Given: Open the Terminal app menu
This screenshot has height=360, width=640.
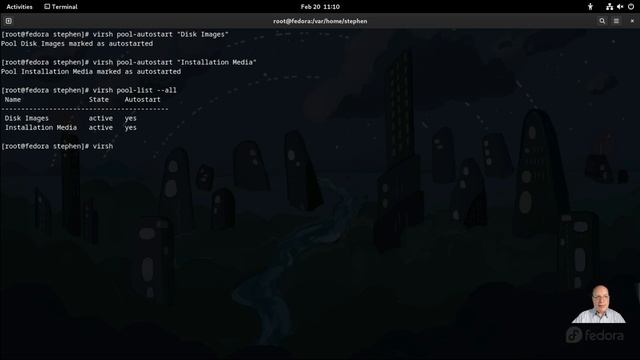Looking at the screenshot, I should [61, 7].
